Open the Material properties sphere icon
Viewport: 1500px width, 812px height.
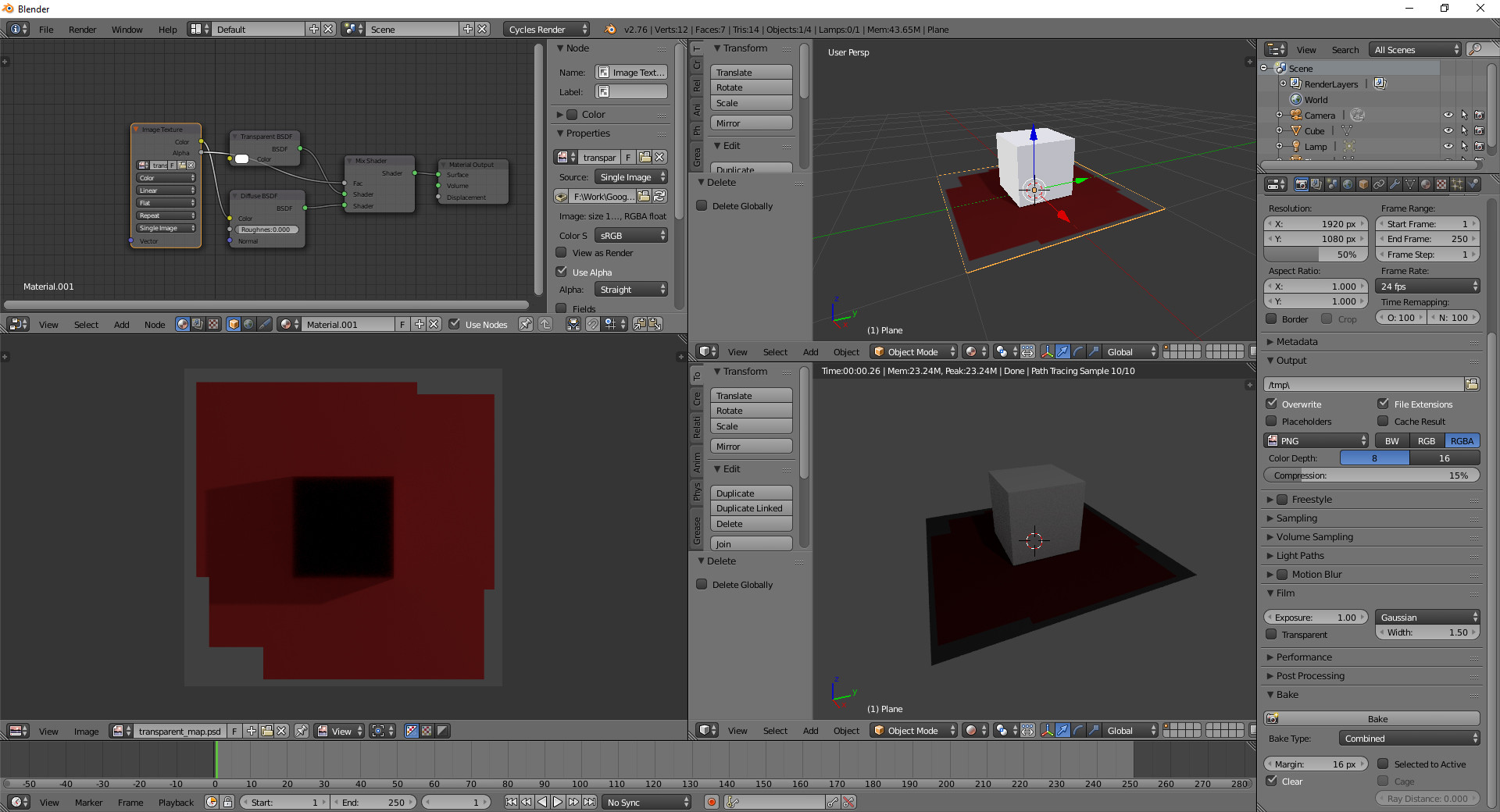(1426, 184)
